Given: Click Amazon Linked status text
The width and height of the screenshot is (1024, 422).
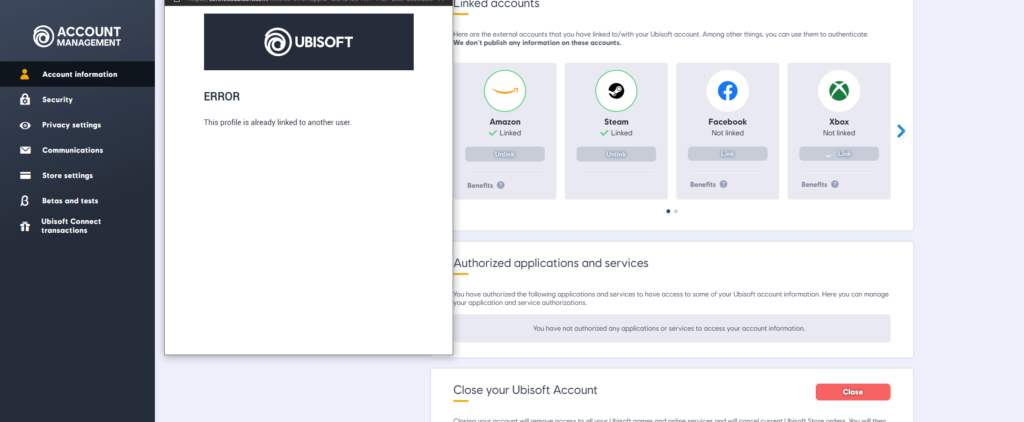Looking at the screenshot, I should (x=510, y=133).
